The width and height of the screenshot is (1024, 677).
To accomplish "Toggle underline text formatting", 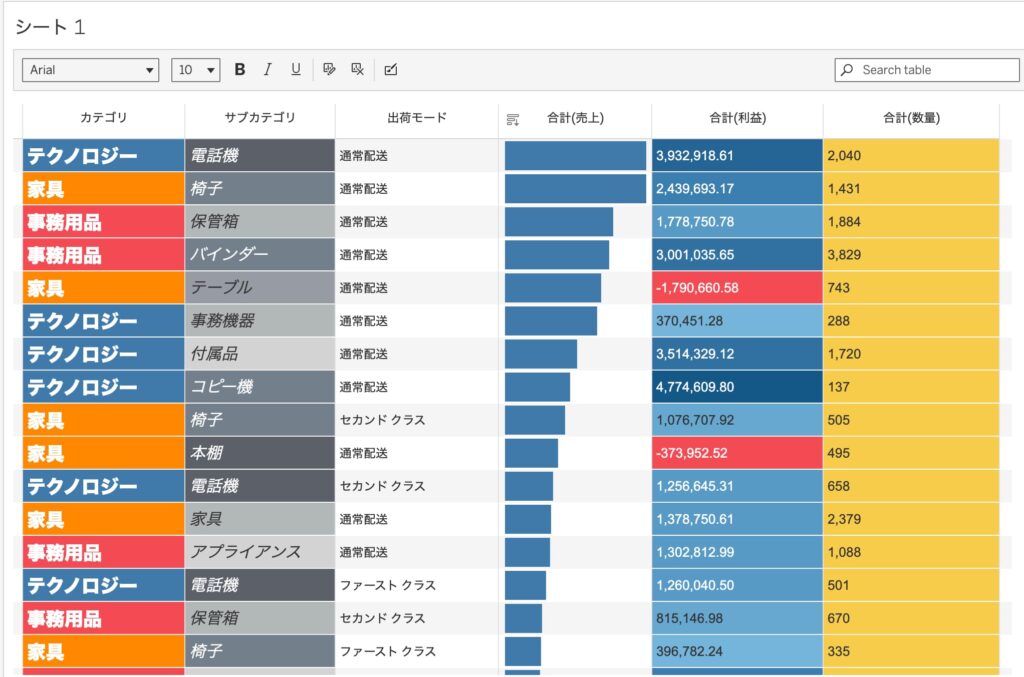I will [x=296, y=70].
